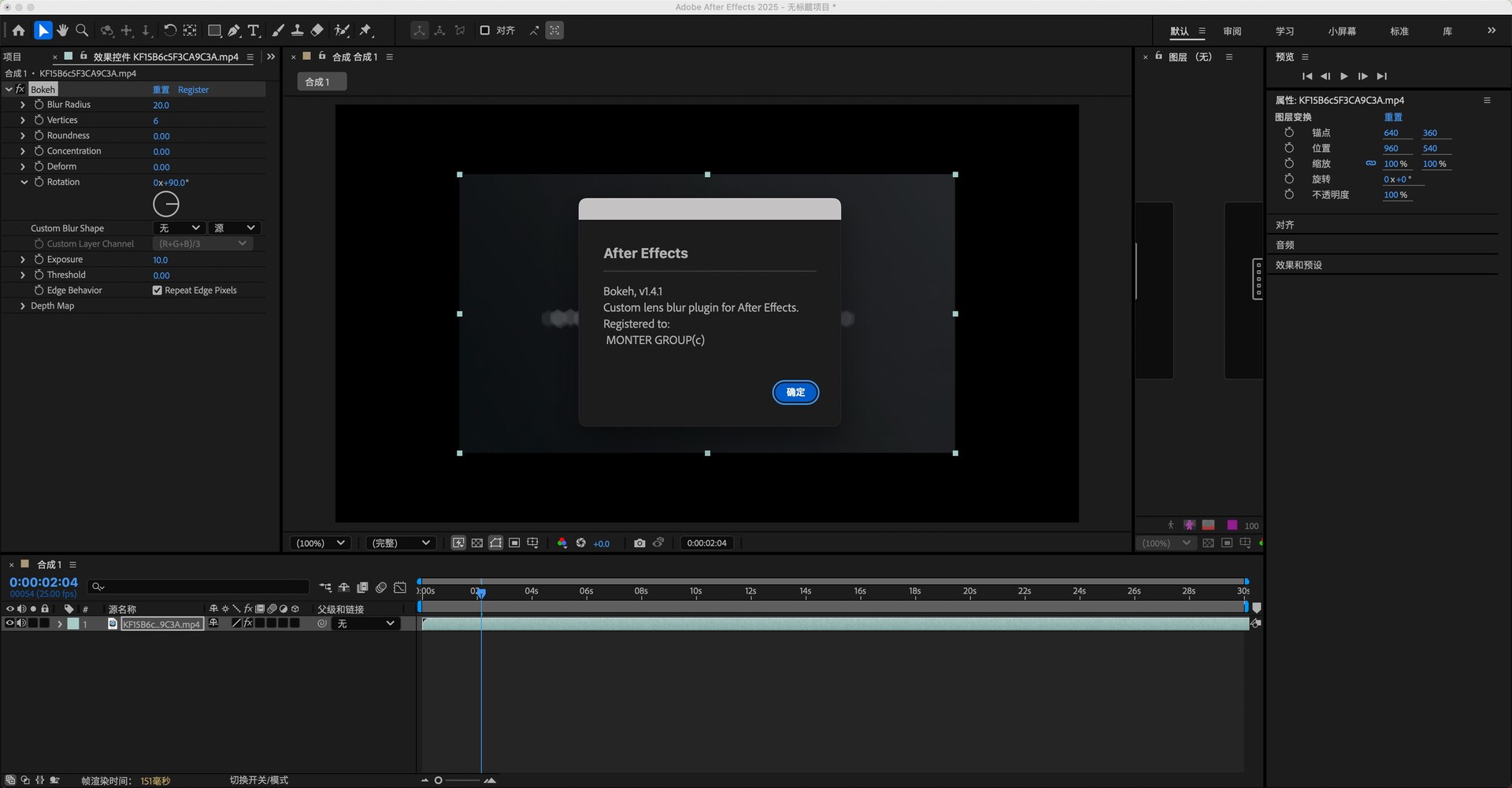Click the Register link for Bokeh

pos(193,90)
